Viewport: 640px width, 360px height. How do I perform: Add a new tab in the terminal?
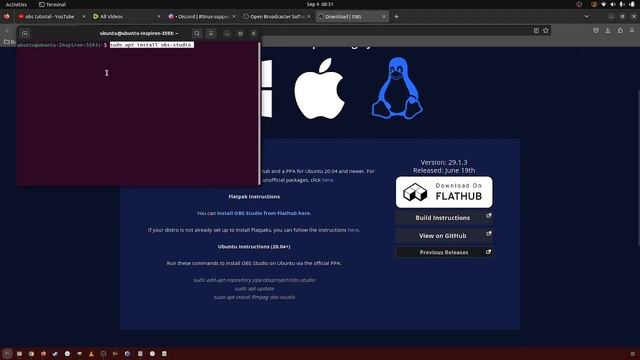click(24, 33)
